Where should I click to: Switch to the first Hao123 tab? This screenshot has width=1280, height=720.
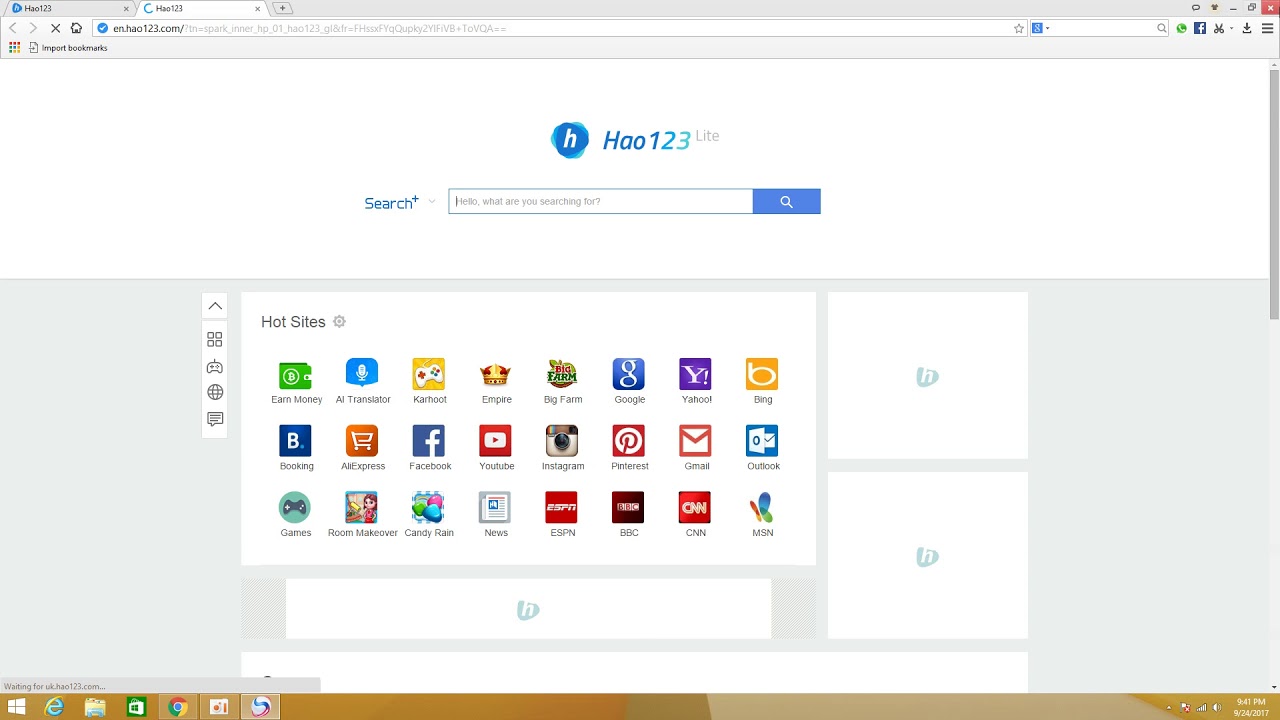tap(70, 8)
